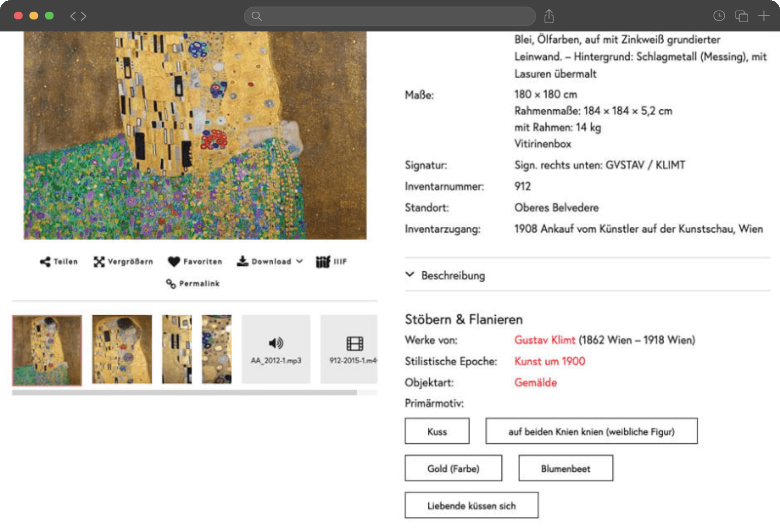780x530 pixels.
Task: Select the first full painting thumbnail
Action: point(47,350)
